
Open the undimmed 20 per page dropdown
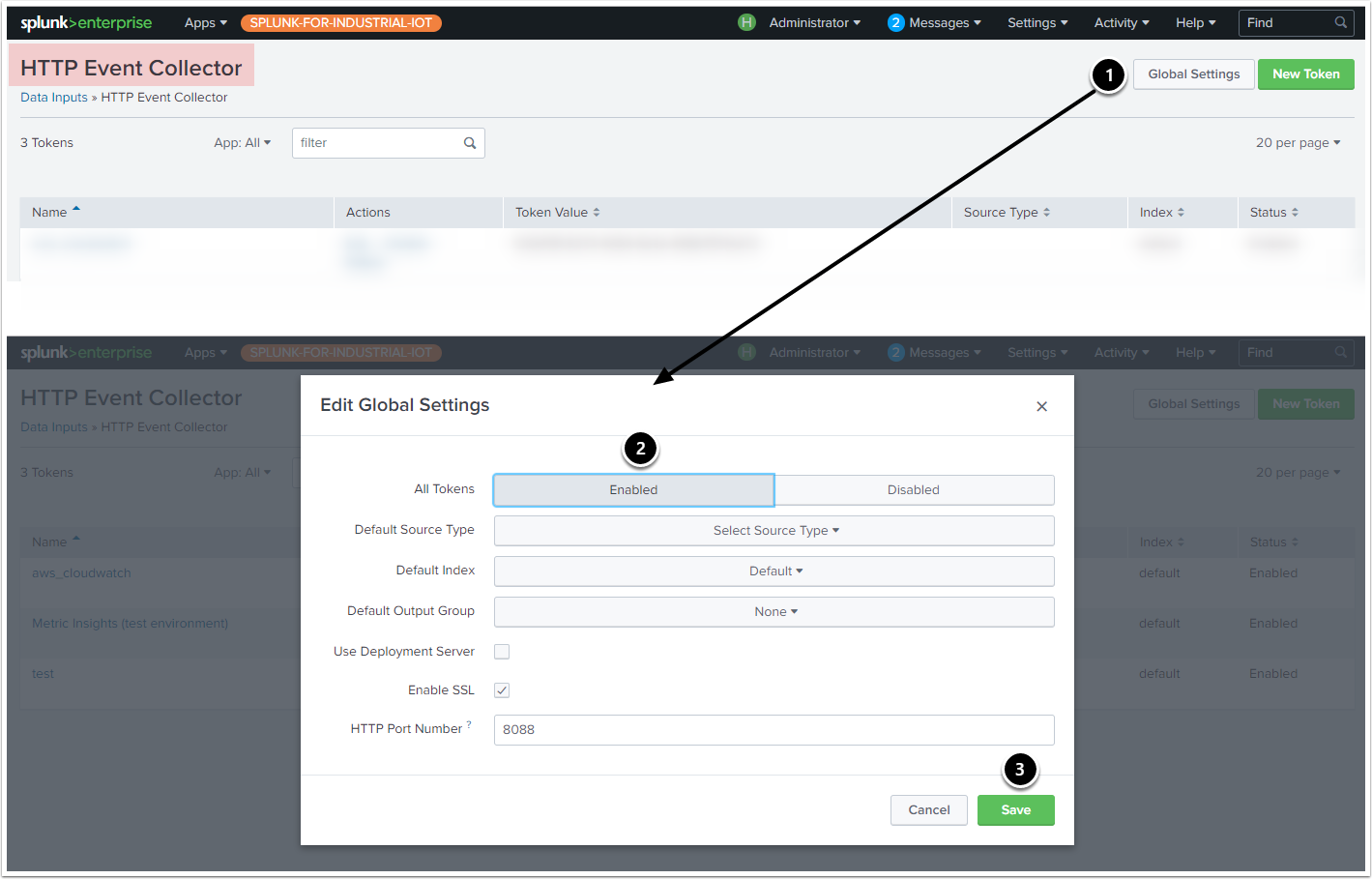click(1298, 143)
